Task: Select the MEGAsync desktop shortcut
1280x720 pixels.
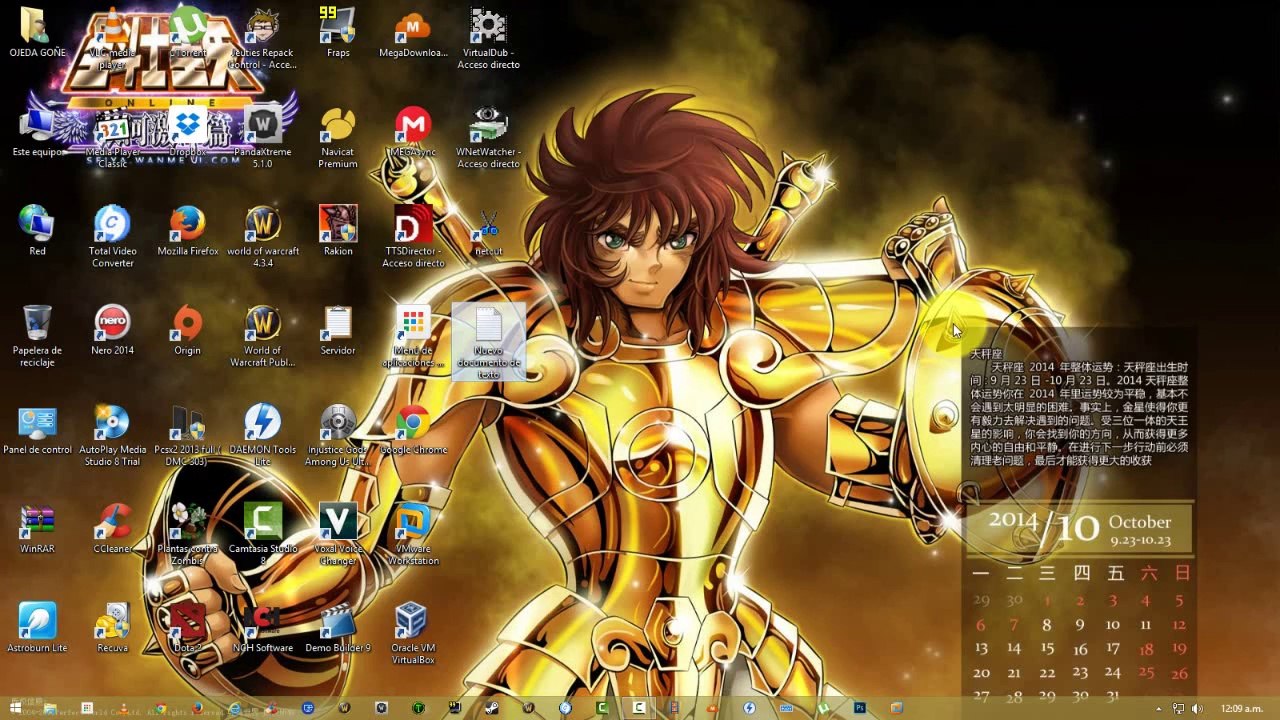Action: coord(413,132)
